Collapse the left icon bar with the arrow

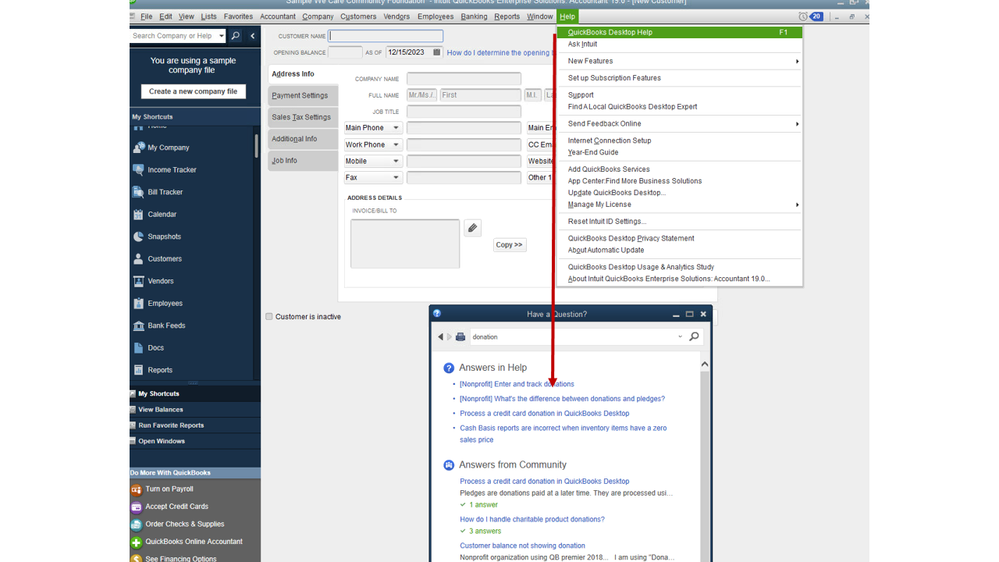(252, 36)
